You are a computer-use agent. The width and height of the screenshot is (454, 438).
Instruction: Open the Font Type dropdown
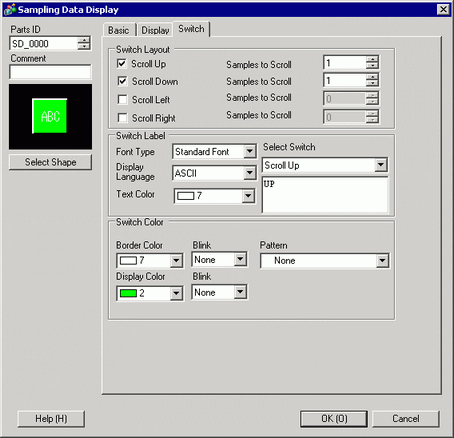click(249, 152)
